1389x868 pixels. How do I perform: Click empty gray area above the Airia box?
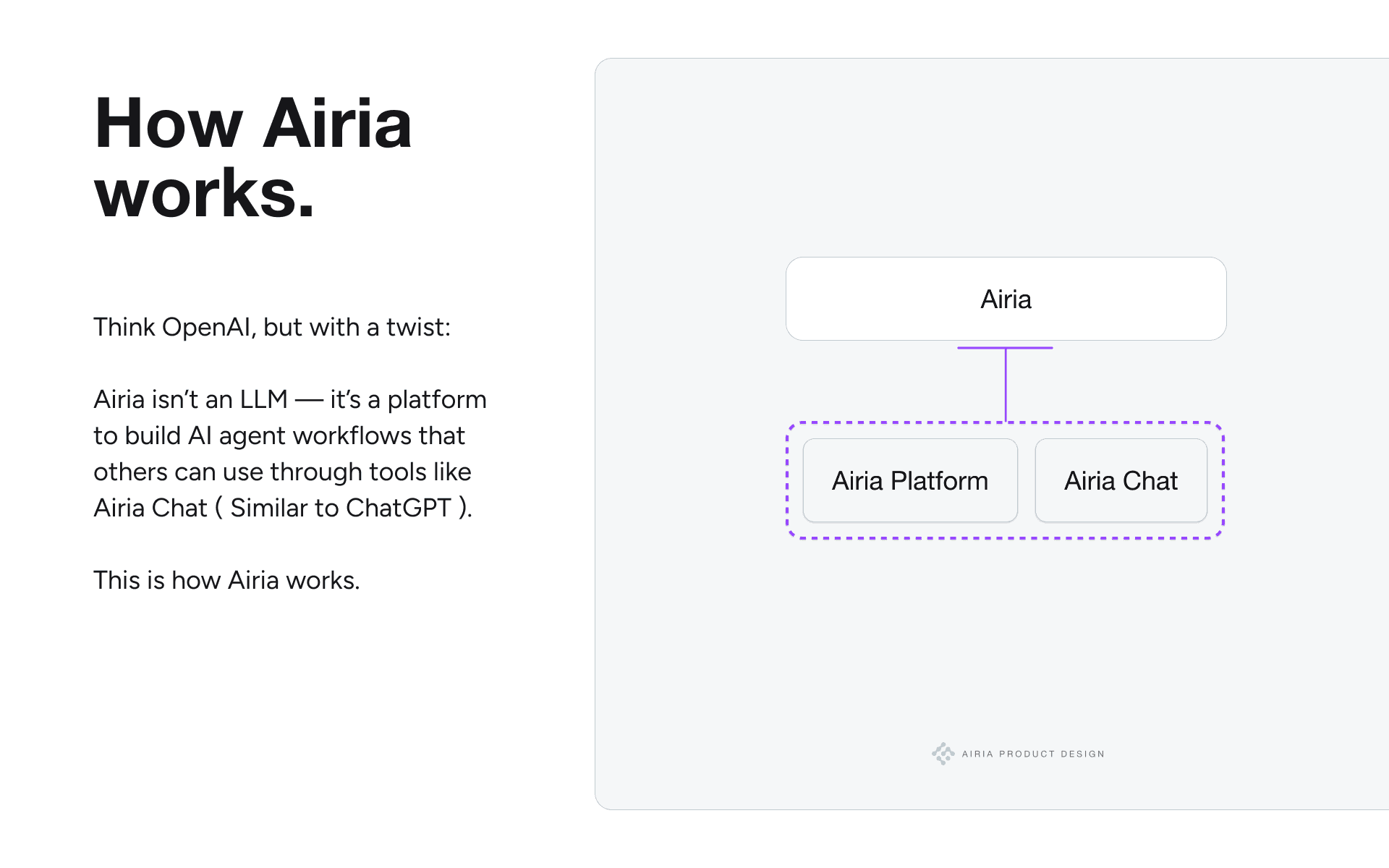point(1006,159)
